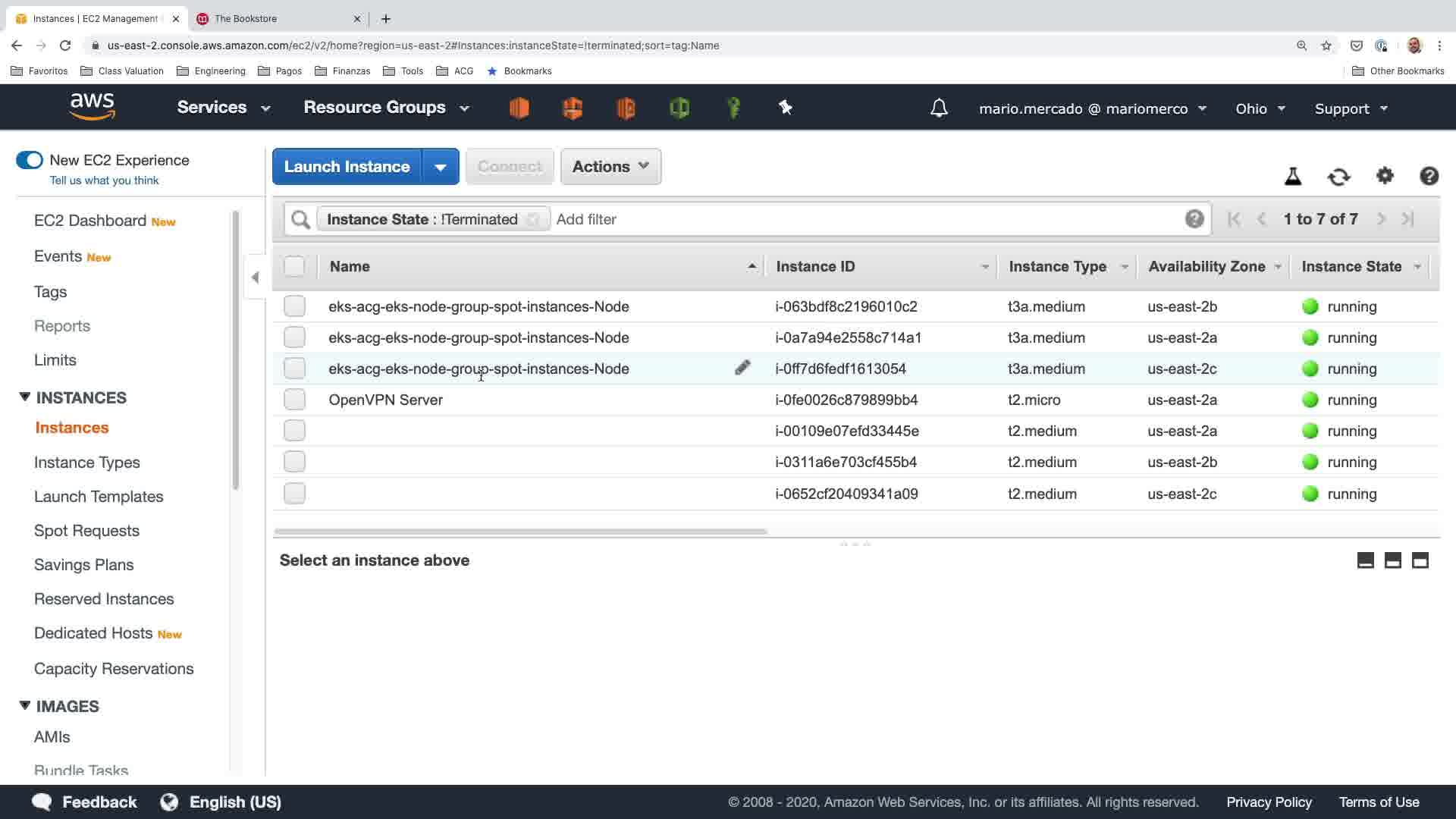
Task: Click the refresh instances icon
Action: point(1338,177)
